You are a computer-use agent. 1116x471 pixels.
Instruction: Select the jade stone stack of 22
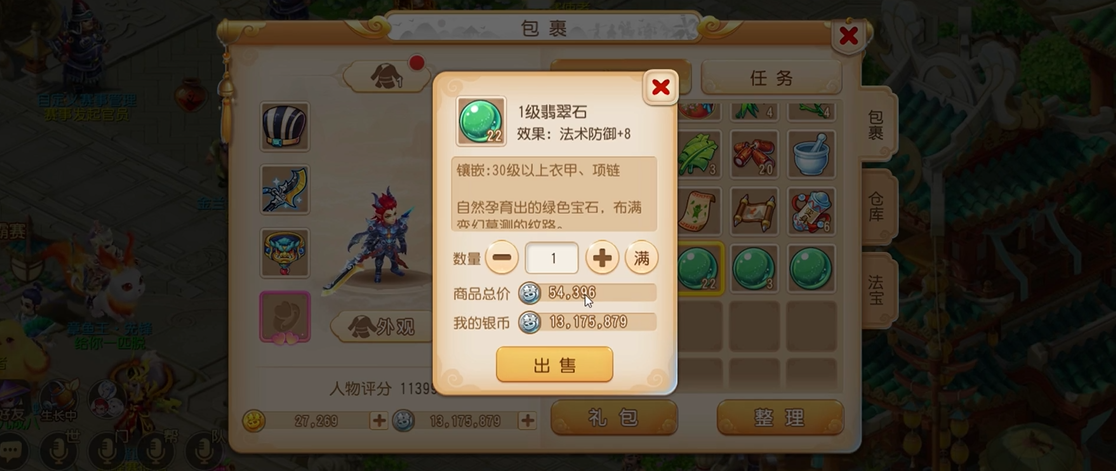[x=700, y=268]
